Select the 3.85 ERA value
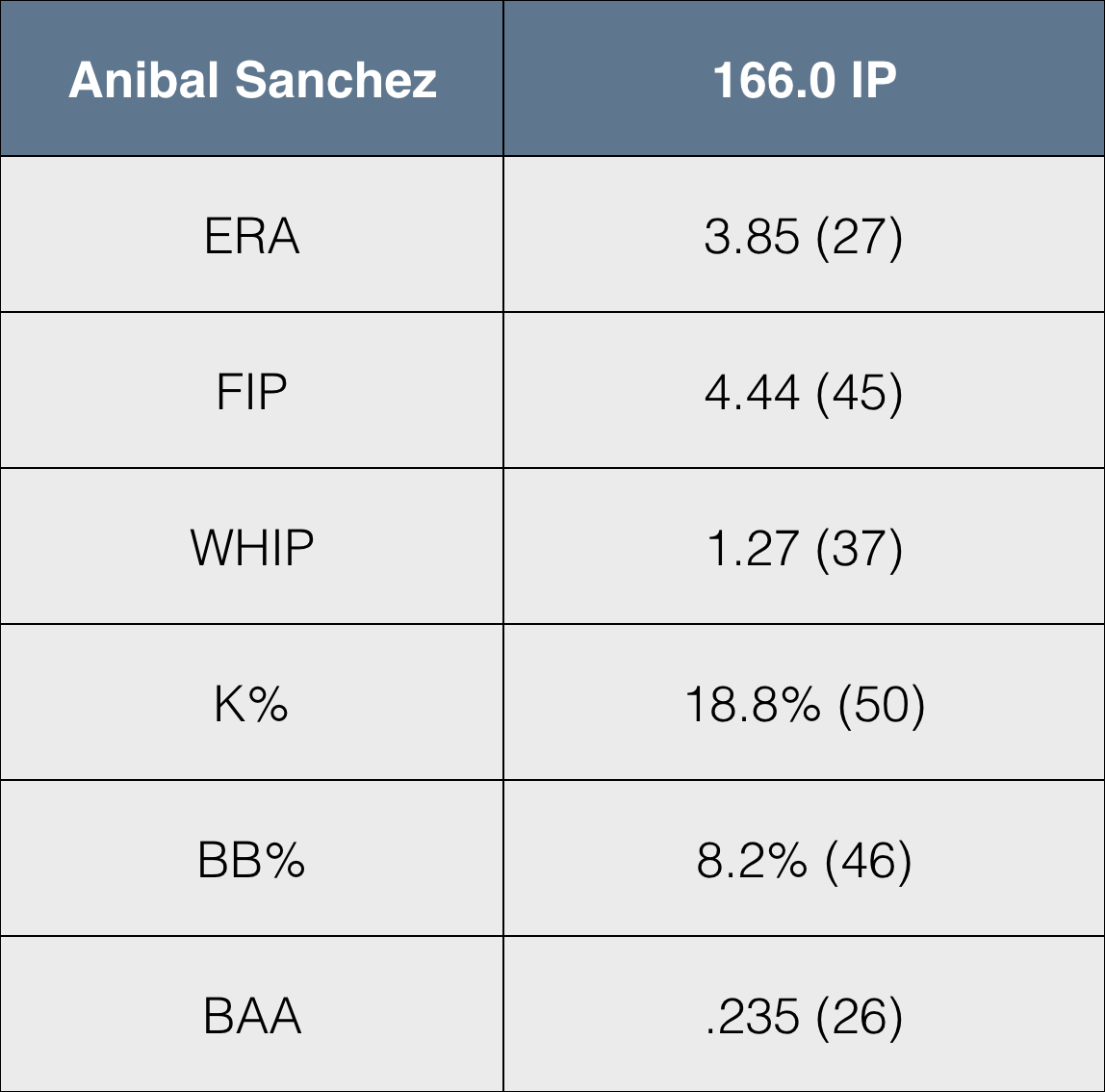Viewport: 1105px width, 1092px height. (752, 237)
